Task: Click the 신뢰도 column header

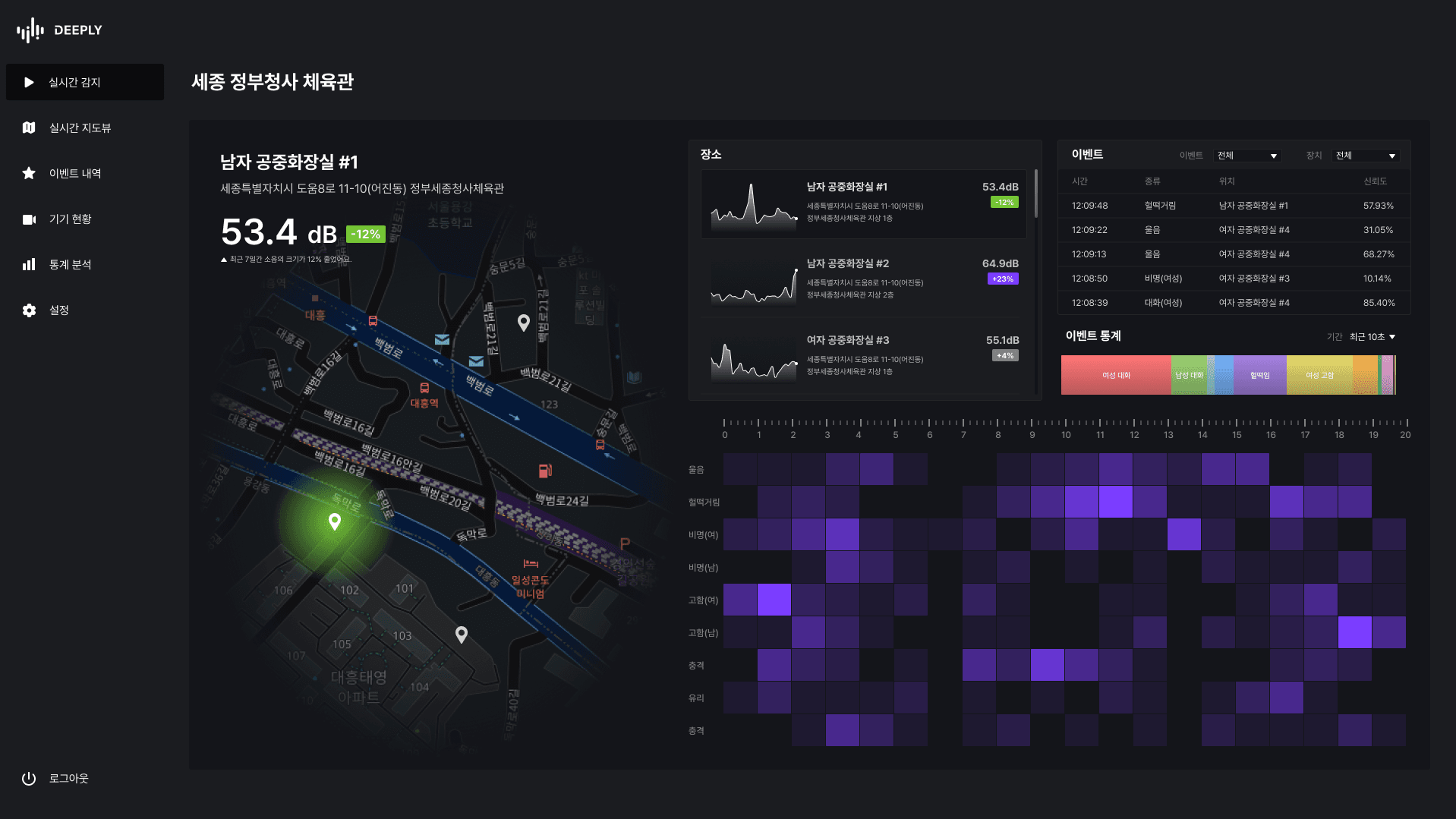Action: click(1375, 181)
